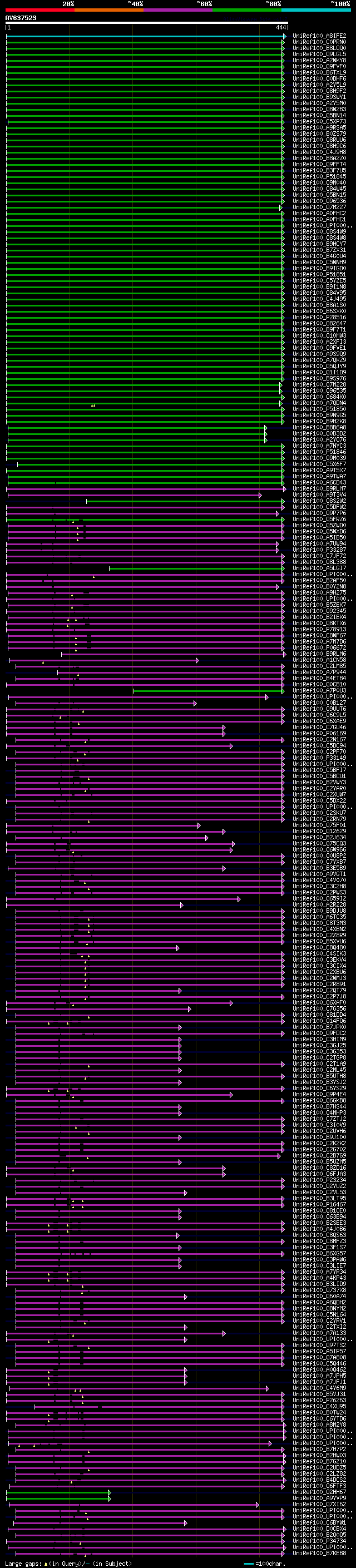Open hit UniRef100_A5LGI7
The width and height of the screenshot is (356, 1568).
(319, 568)
